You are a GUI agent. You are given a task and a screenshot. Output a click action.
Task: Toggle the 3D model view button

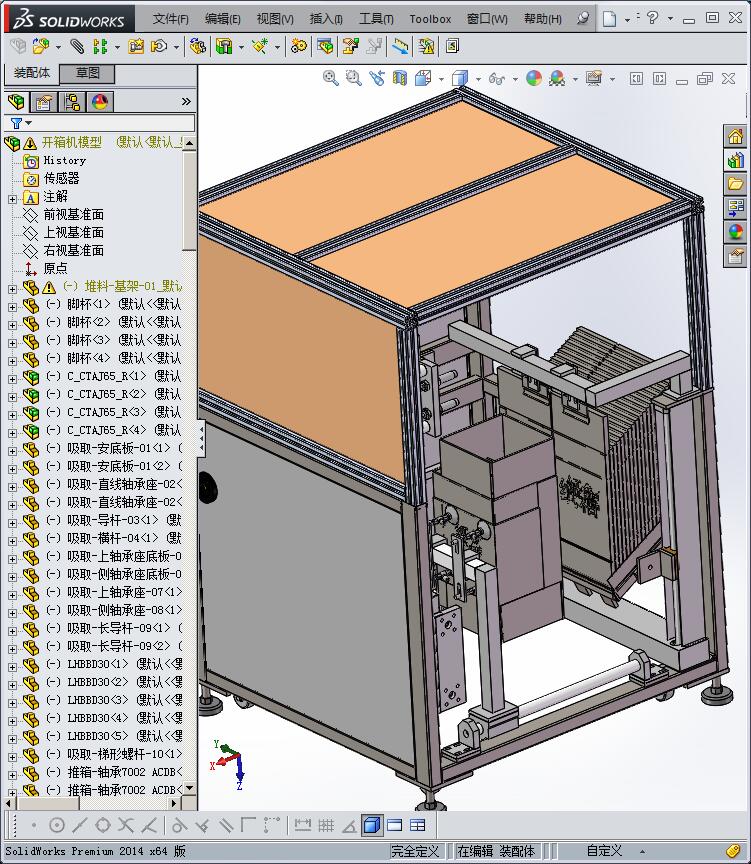(372, 825)
